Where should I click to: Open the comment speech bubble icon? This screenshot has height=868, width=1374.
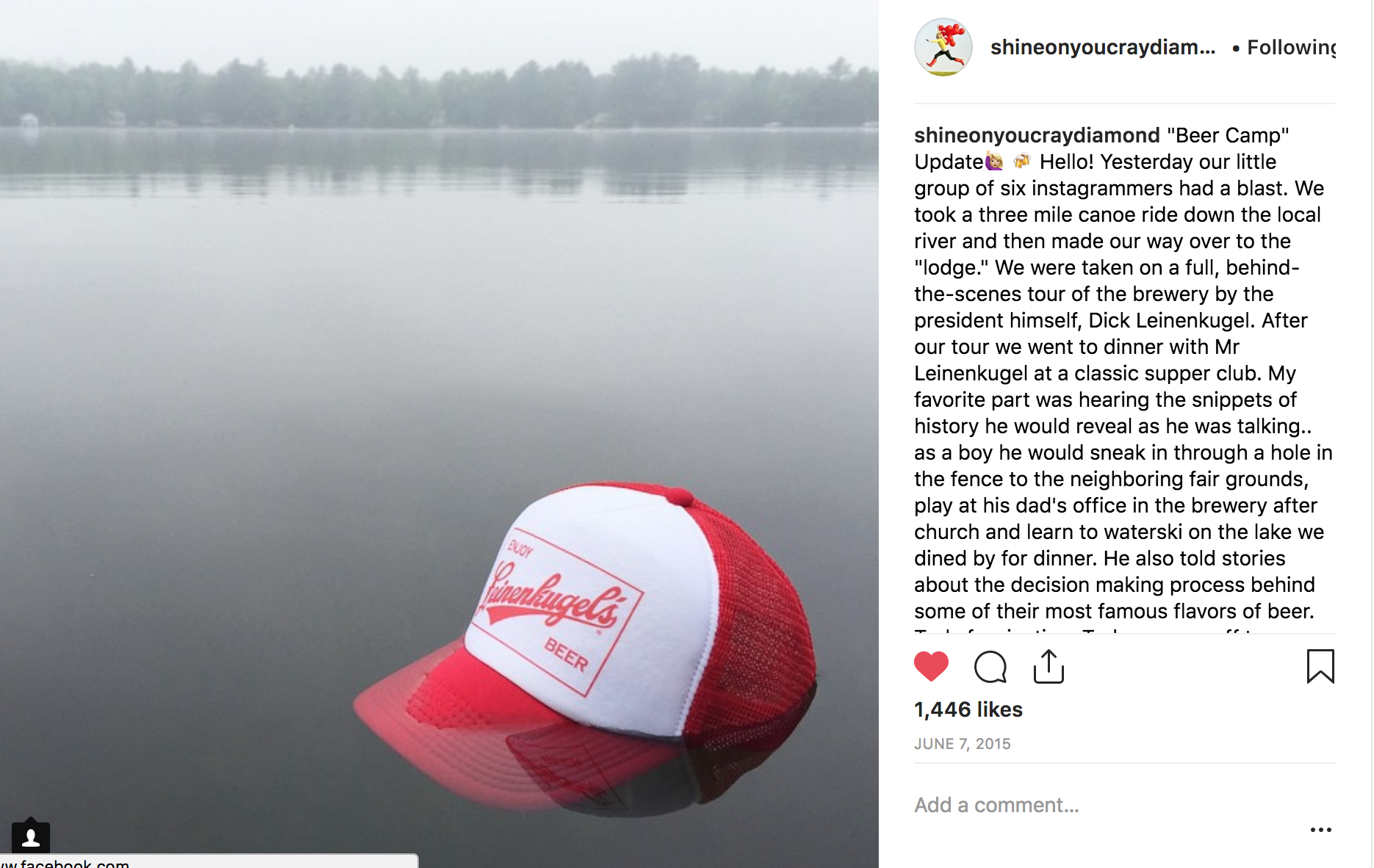(x=990, y=667)
